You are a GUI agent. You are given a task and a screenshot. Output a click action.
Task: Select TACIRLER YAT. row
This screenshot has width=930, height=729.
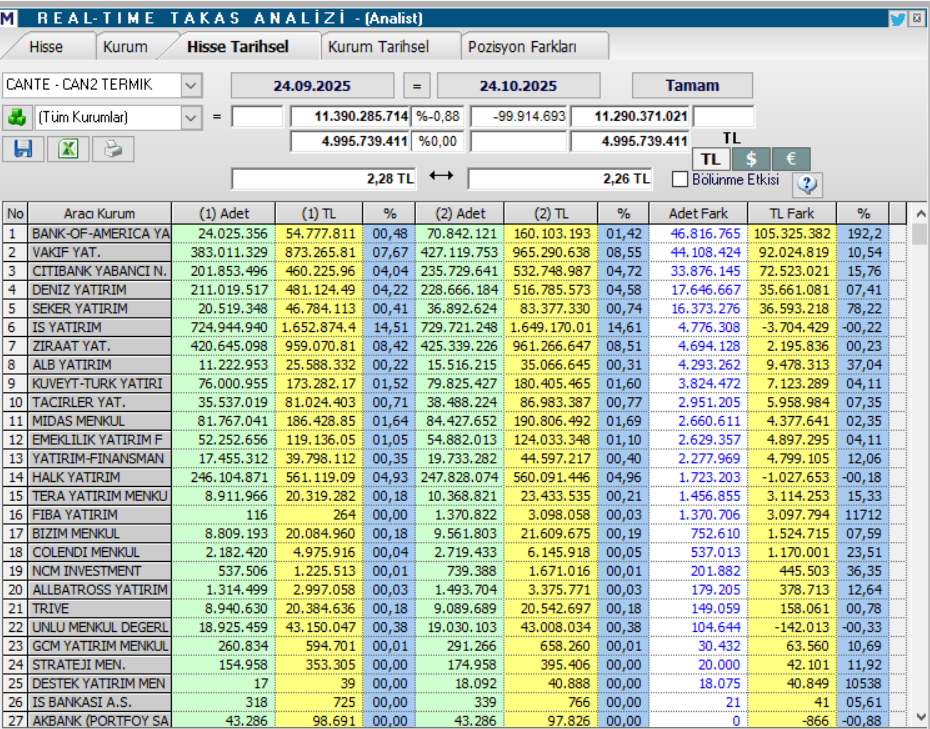456,402
